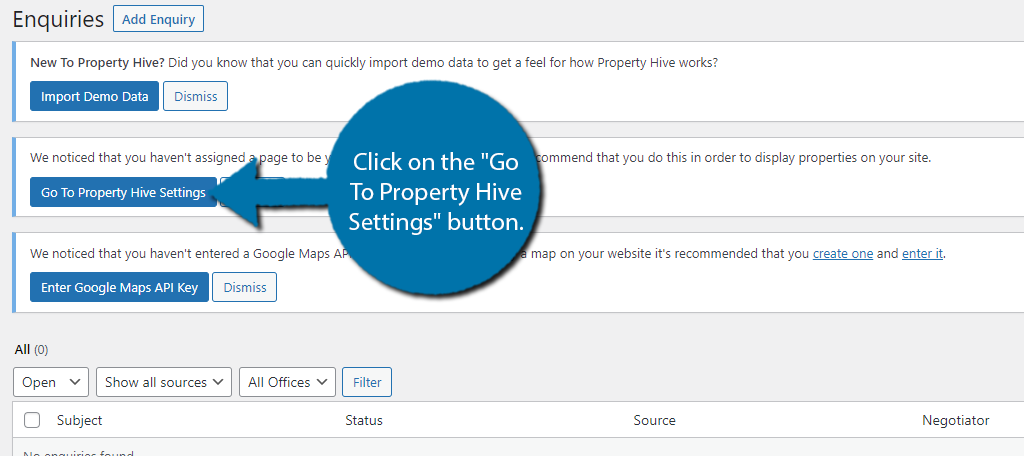The image size is (1024, 456).
Task: Click the Enquiries page heading
Action: (58, 20)
